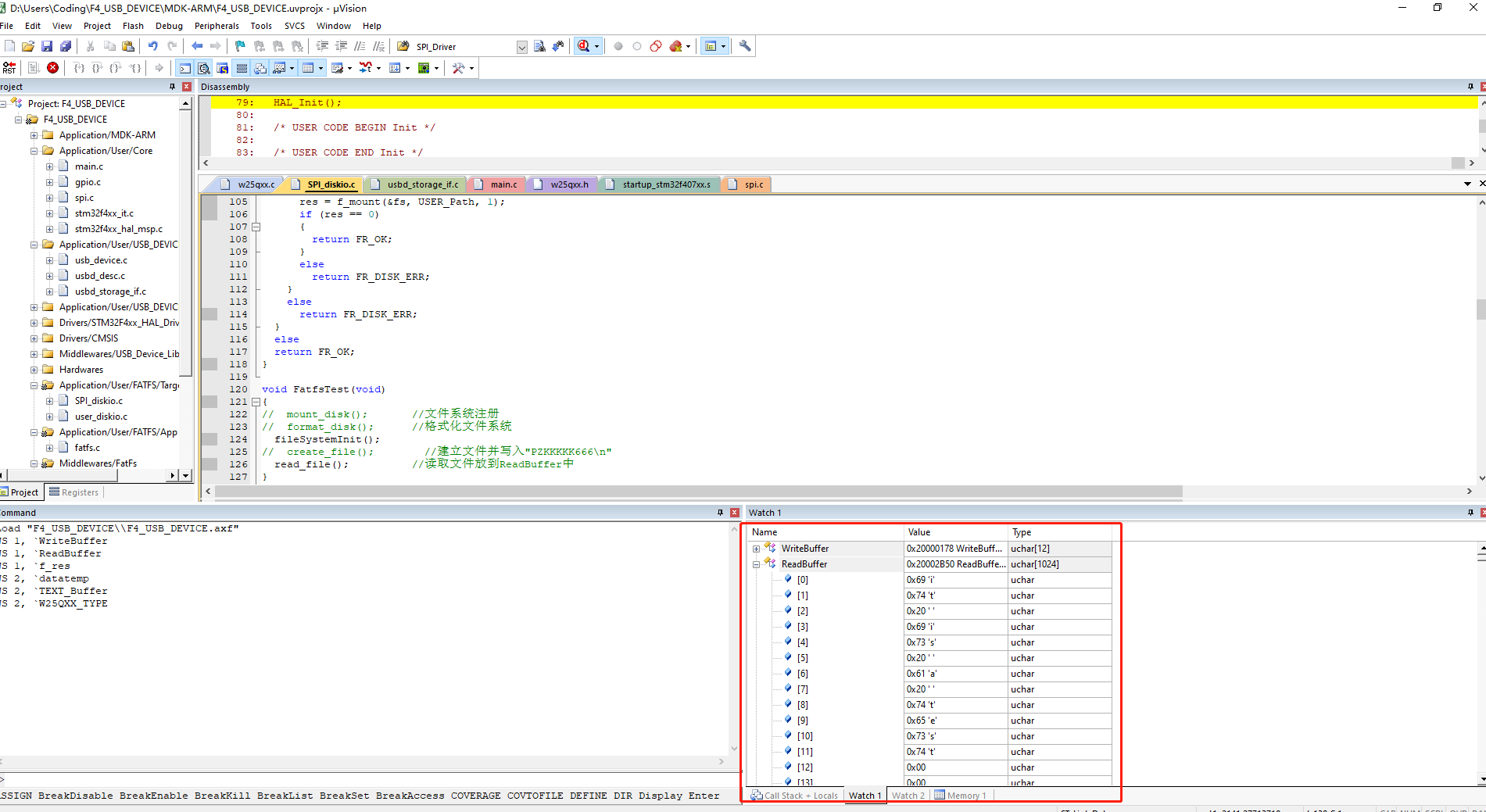The width and height of the screenshot is (1486, 812).
Task: Expand the Application/MDK-ARM folder
Action: [x=34, y=135]
